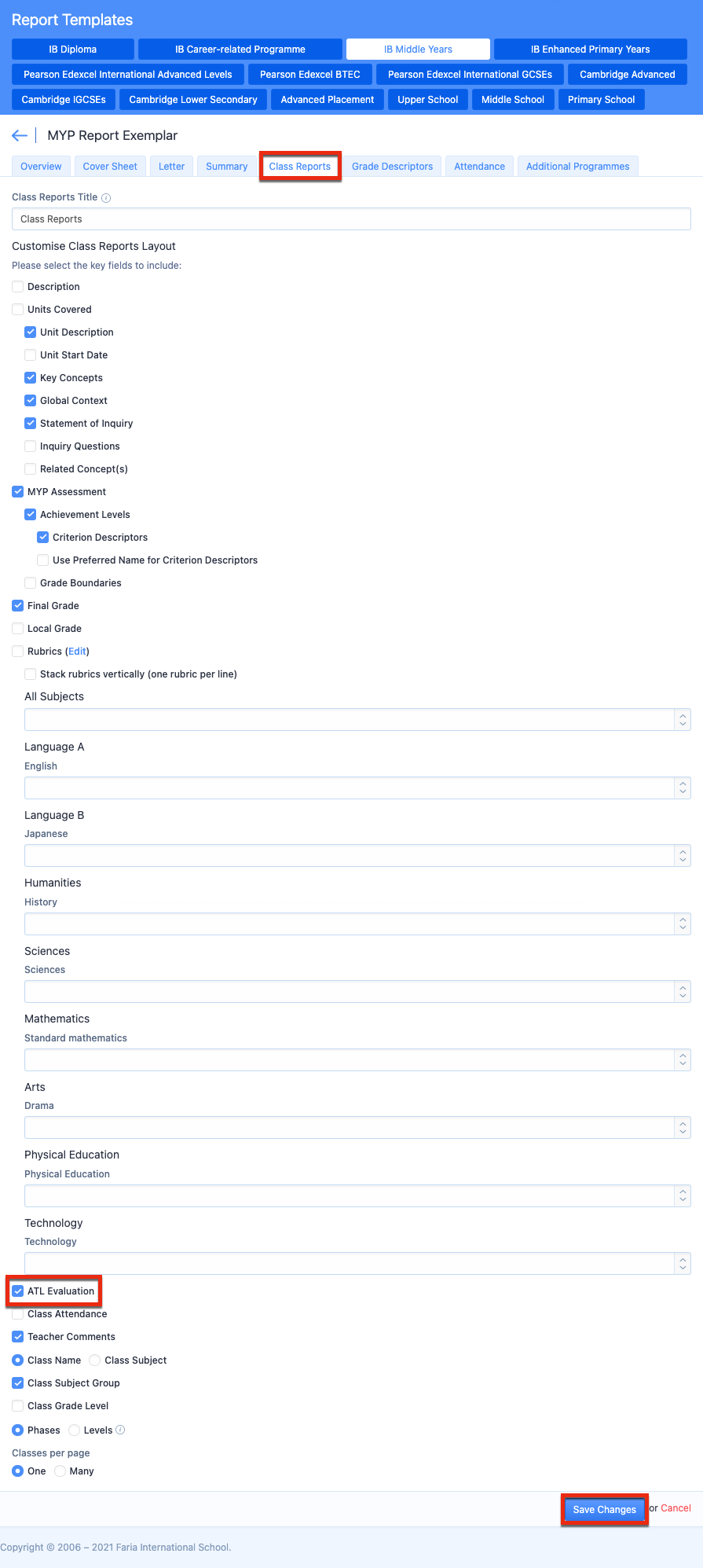Viewport: 703px width, 1568px height.
Task: Select the Cambridge IGCSEs template button
Action: pyautogui.click(x=64, y=100)
